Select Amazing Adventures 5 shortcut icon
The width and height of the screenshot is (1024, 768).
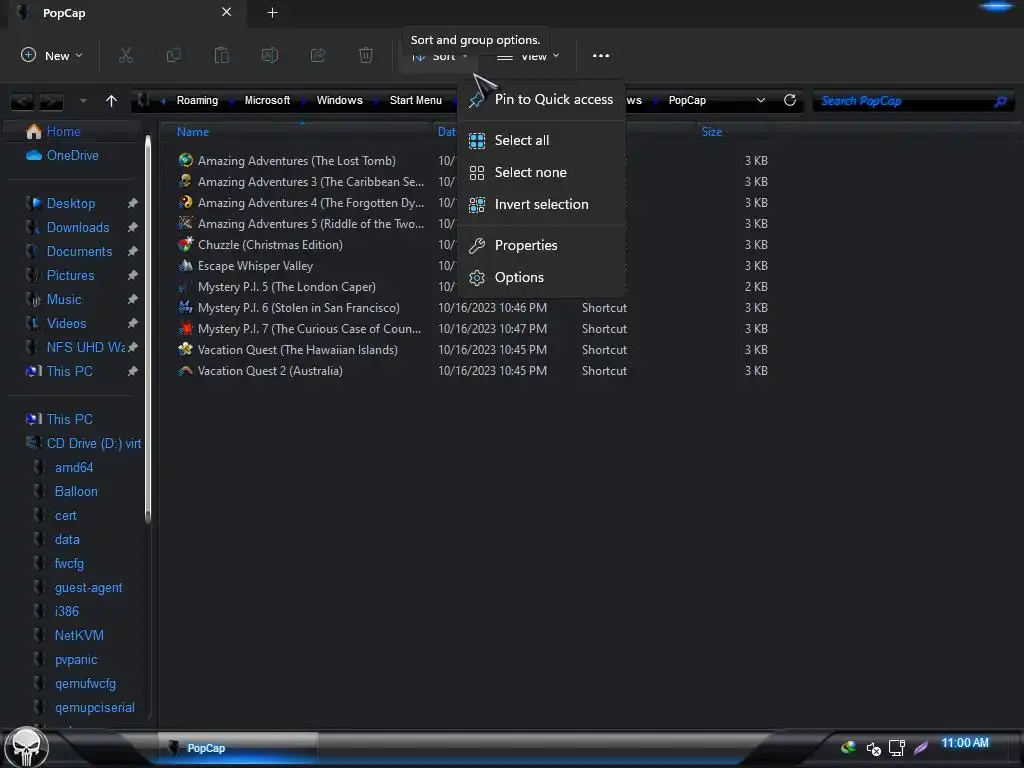point(185,223)
